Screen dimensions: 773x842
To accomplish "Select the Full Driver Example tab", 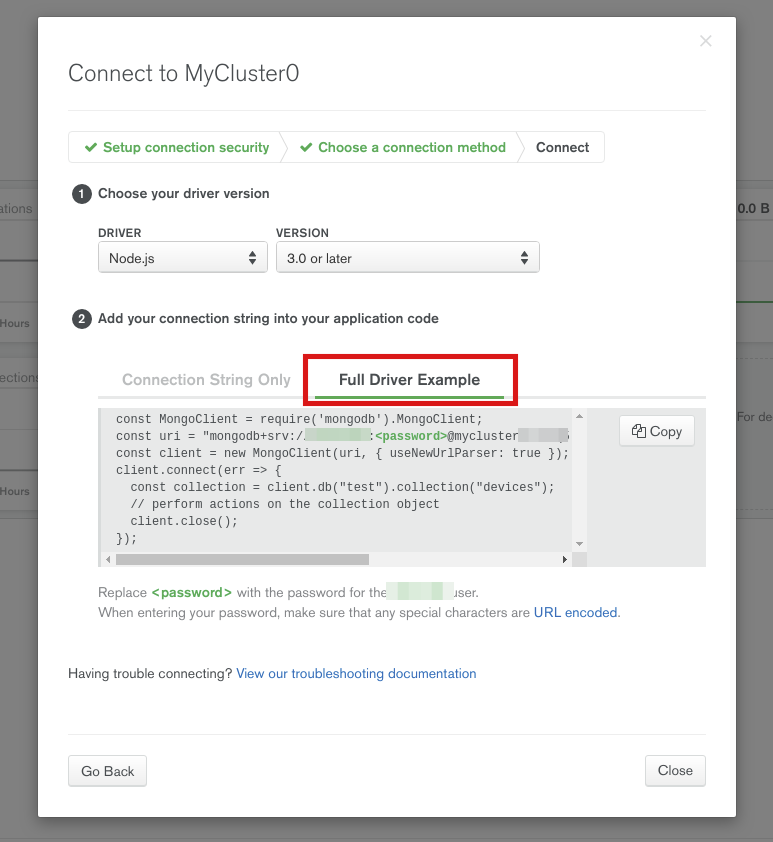I will 409,380.
